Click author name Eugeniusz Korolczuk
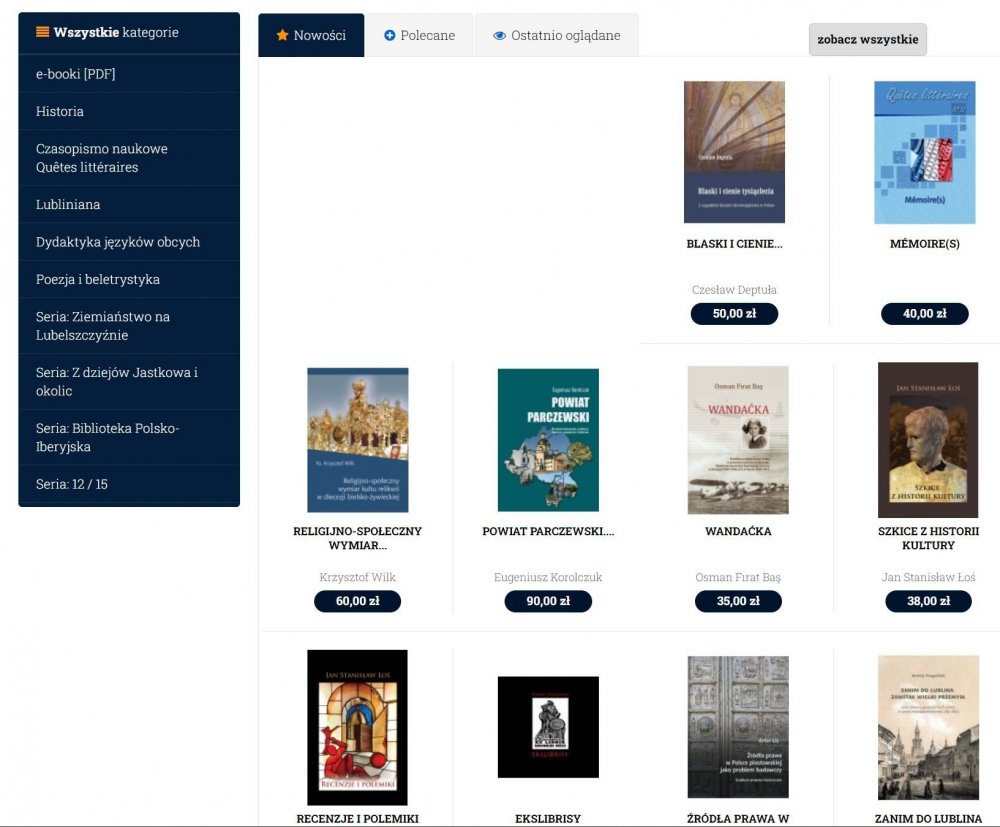Screen dimensions: 1000x827 (548, 577)
